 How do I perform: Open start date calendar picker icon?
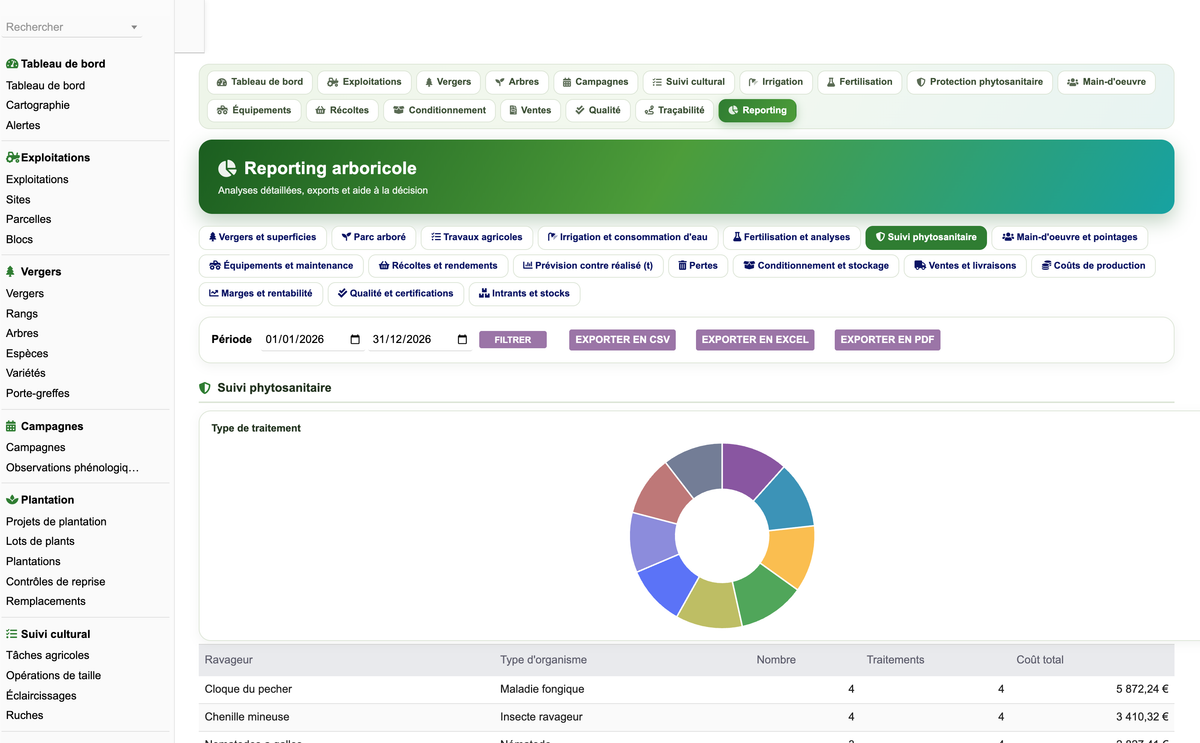355,340
